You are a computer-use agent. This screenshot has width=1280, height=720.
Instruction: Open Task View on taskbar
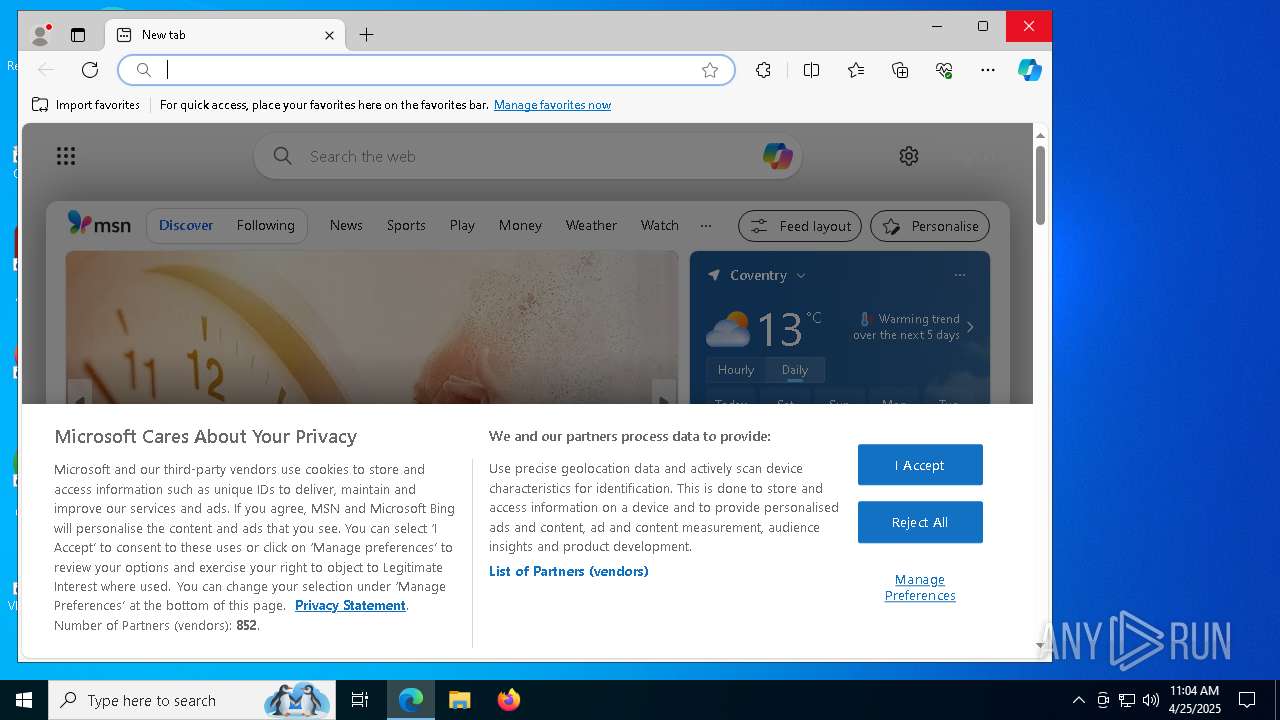pyautogui.click(x=360, y=700)
